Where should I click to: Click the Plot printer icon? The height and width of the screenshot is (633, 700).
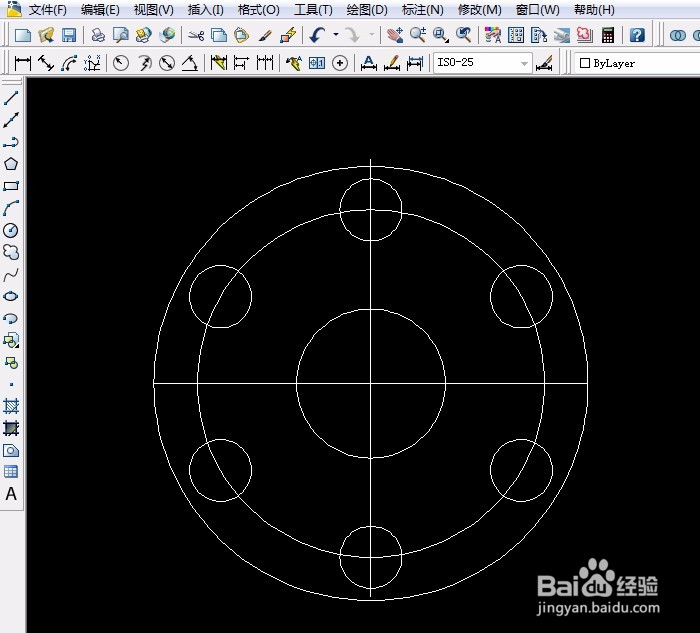pyautogui.click(x=98, y=35)
